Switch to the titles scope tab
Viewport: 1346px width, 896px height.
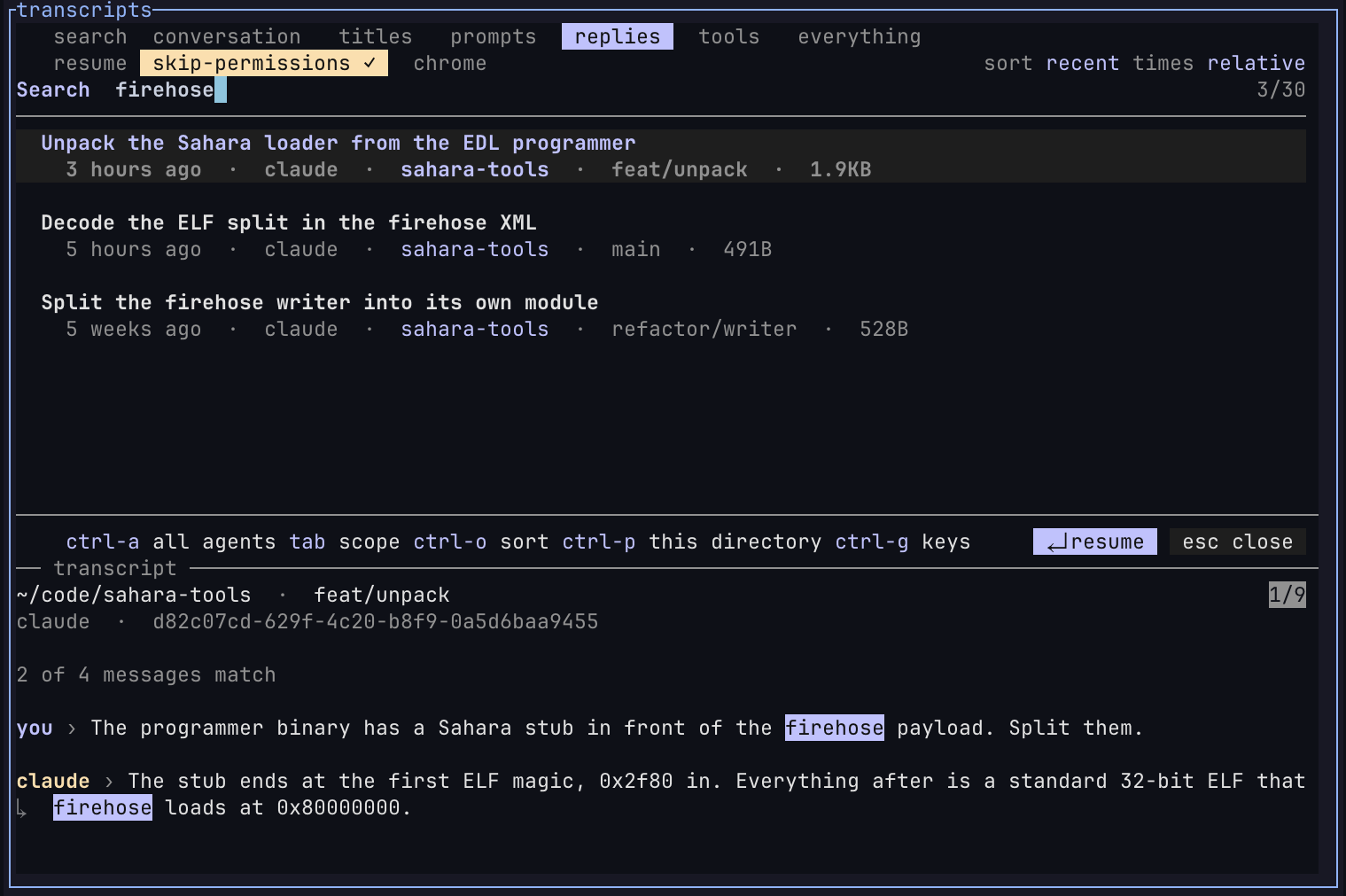376,36
